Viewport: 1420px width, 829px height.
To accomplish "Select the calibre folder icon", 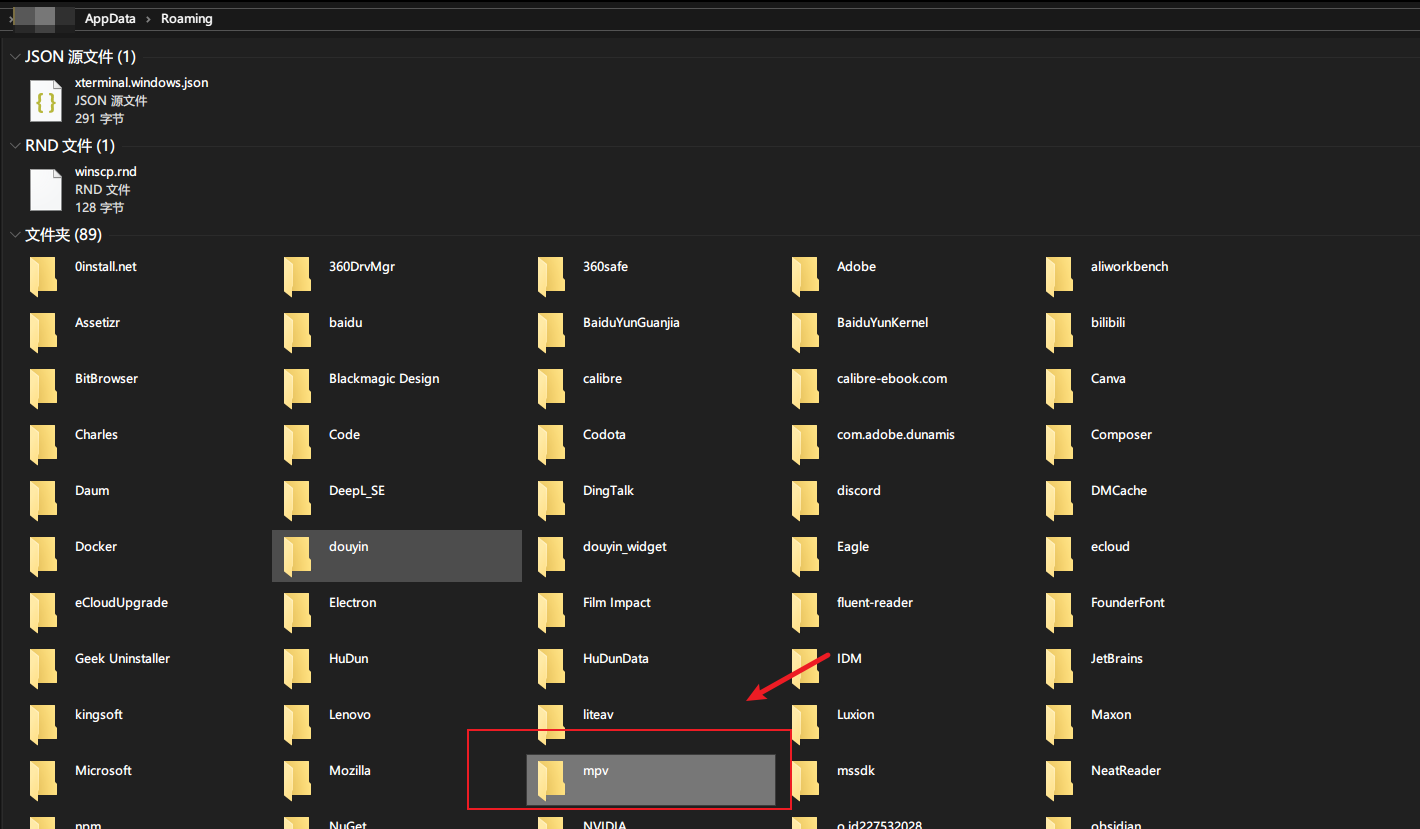I will click(x=551, y=389).
